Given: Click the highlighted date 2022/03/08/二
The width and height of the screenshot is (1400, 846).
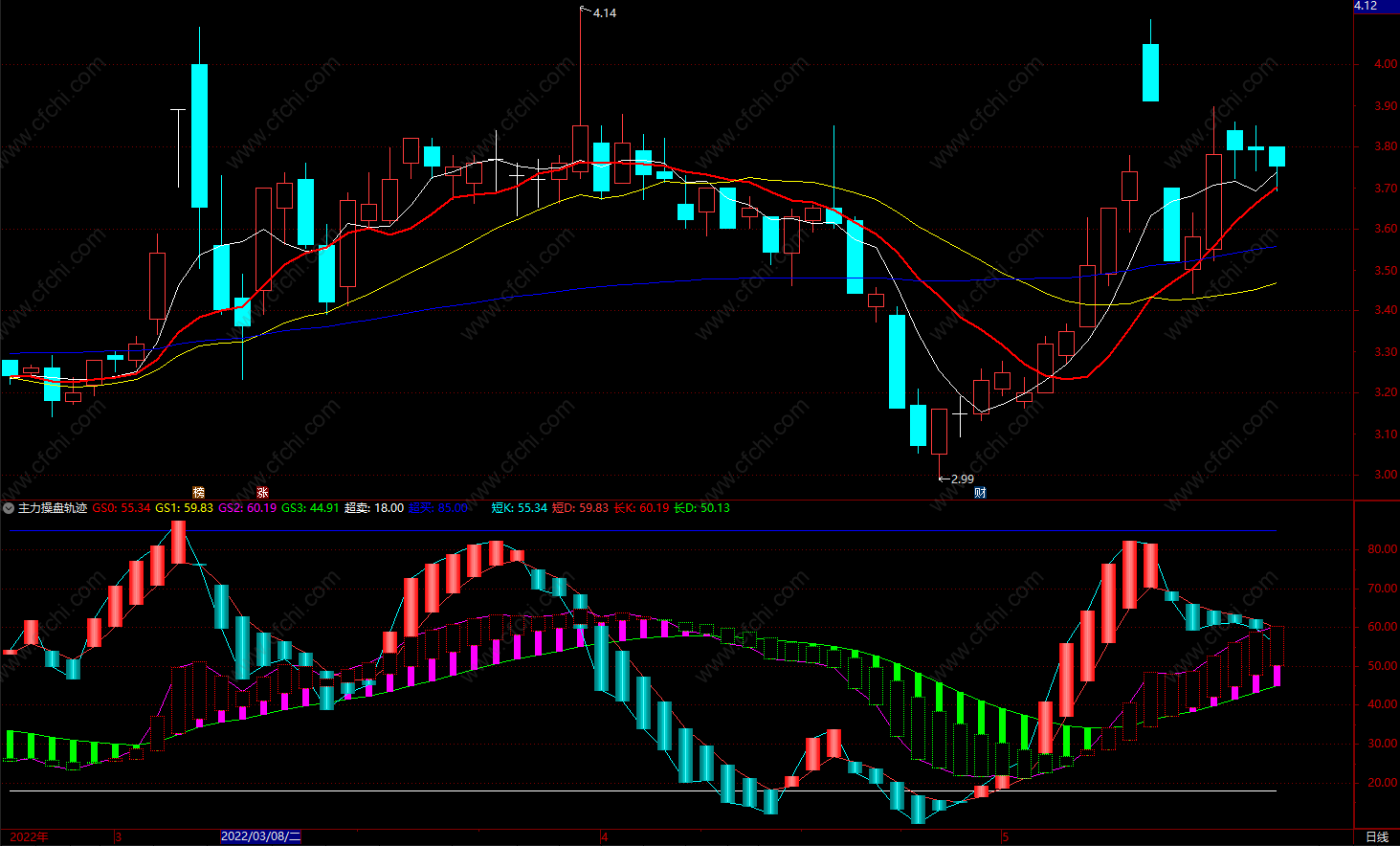Looking at the screenshot, I should tap(260, 836).
